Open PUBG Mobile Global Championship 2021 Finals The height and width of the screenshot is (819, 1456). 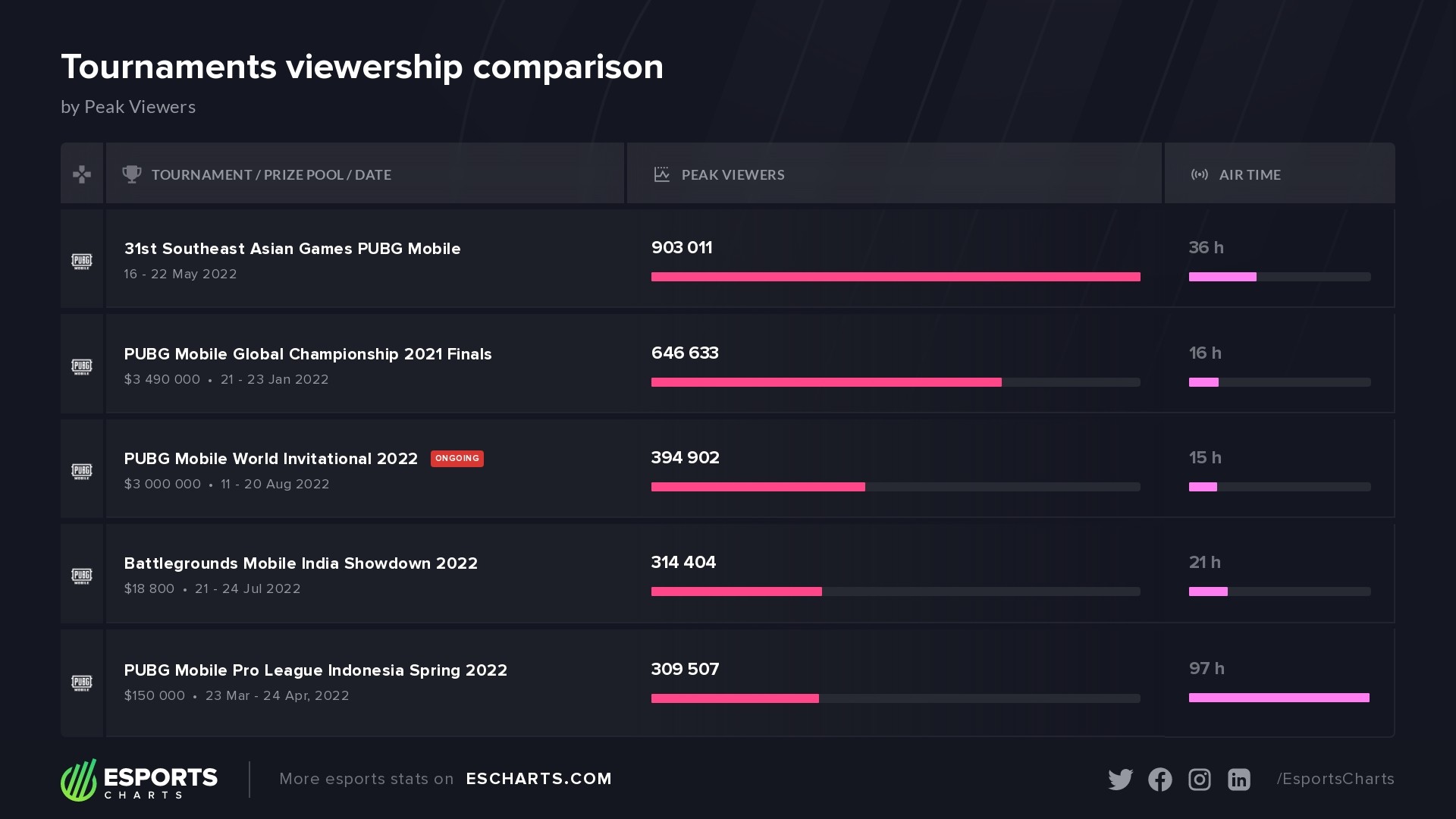(x=307, y=354)
